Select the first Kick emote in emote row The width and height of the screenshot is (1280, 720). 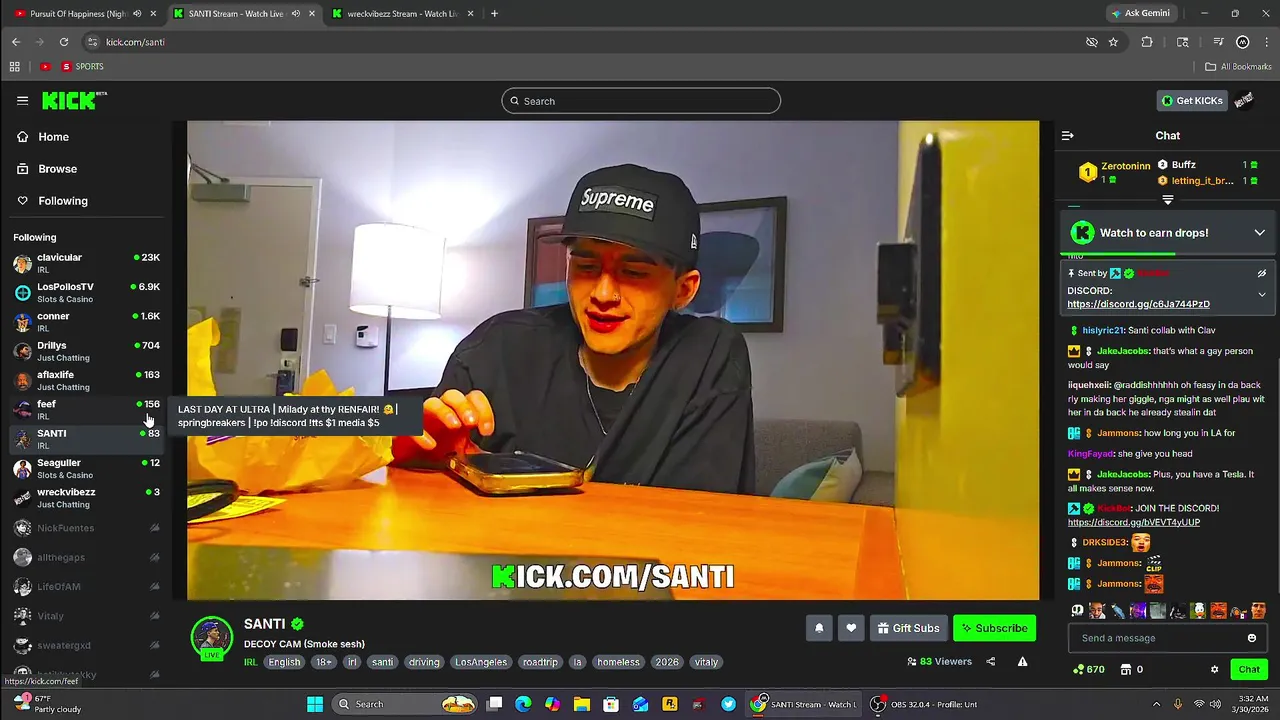click(1077, 610)
